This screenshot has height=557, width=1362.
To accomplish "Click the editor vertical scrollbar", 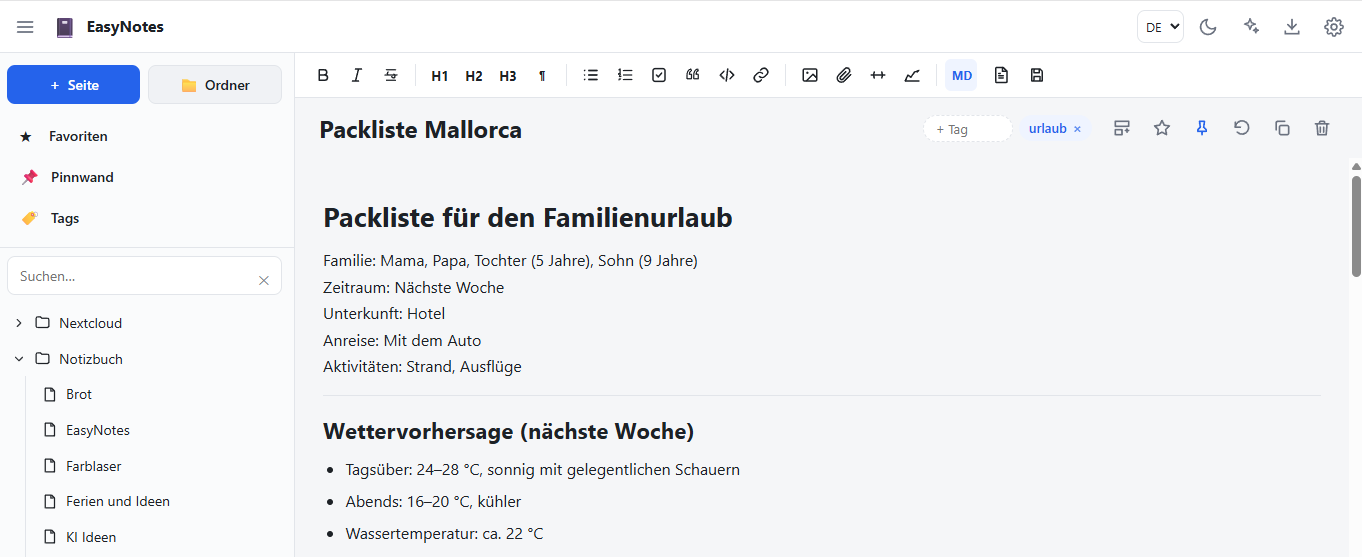I will [1356, 226].
